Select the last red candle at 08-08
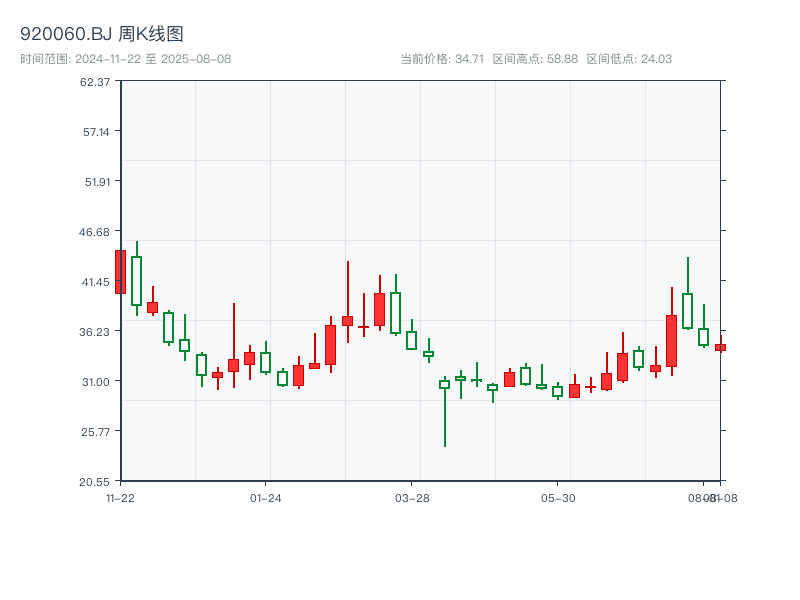This screenshot has width=800, height=600. pos(720,347)
